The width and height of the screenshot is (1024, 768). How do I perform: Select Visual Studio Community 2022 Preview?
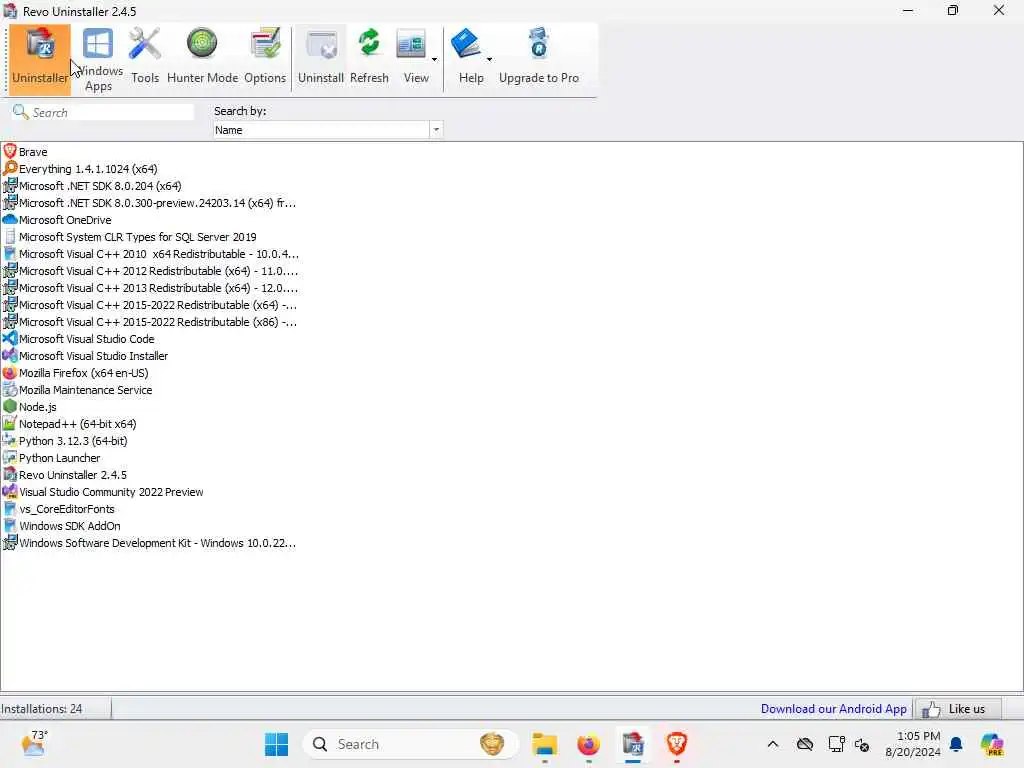pyautogui.click(x=103, y=491)
